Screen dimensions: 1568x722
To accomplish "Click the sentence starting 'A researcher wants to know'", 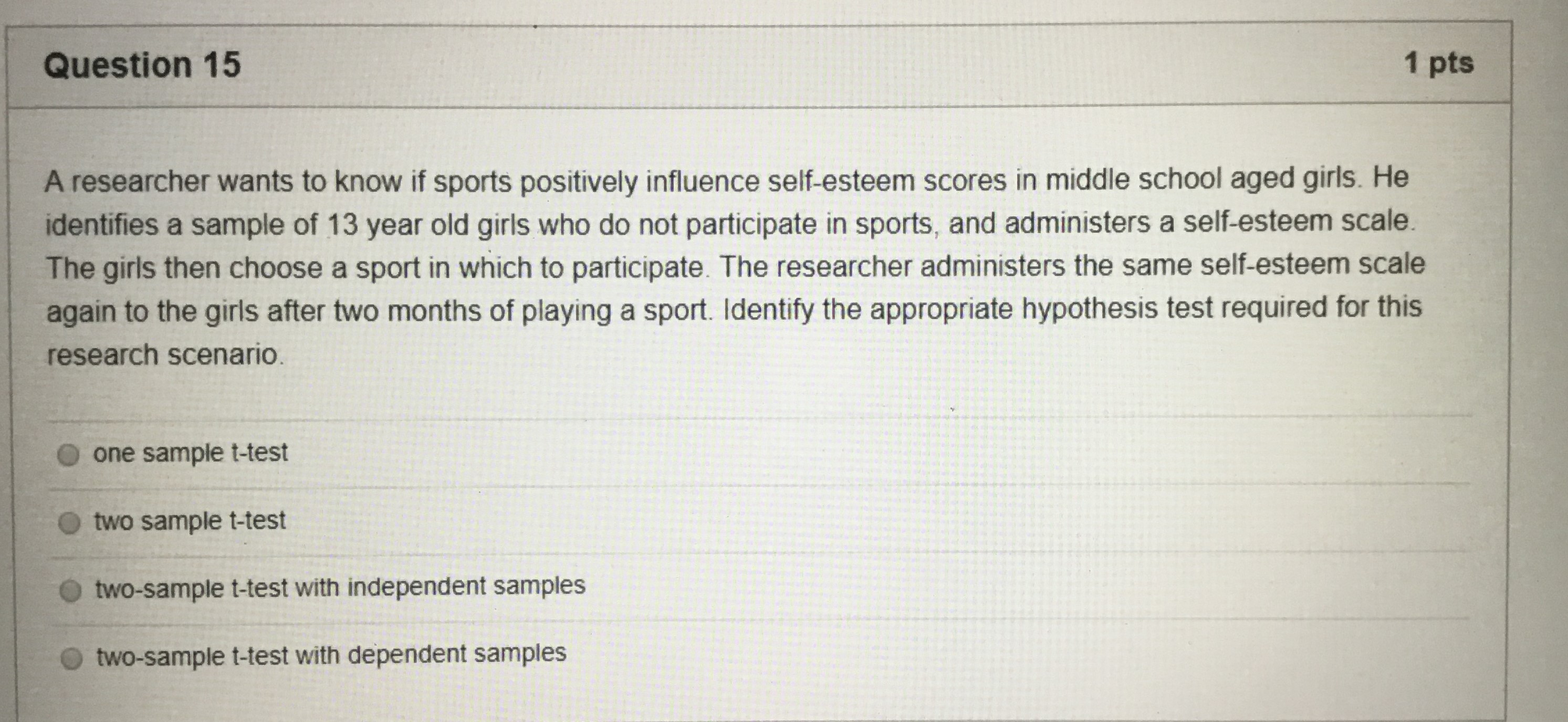I will (x=726, y=181).
